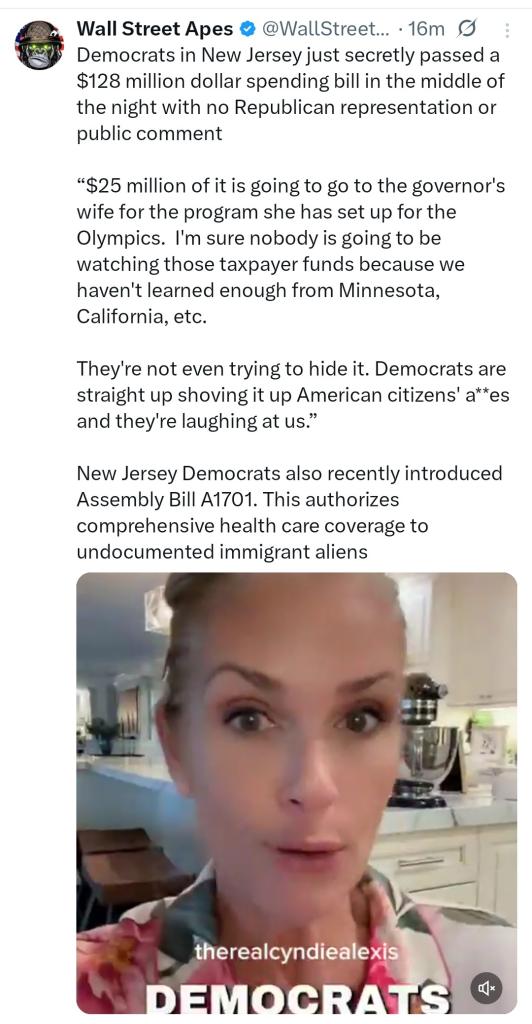Click the blue verified checkmark badge

[x=247, y=29]
